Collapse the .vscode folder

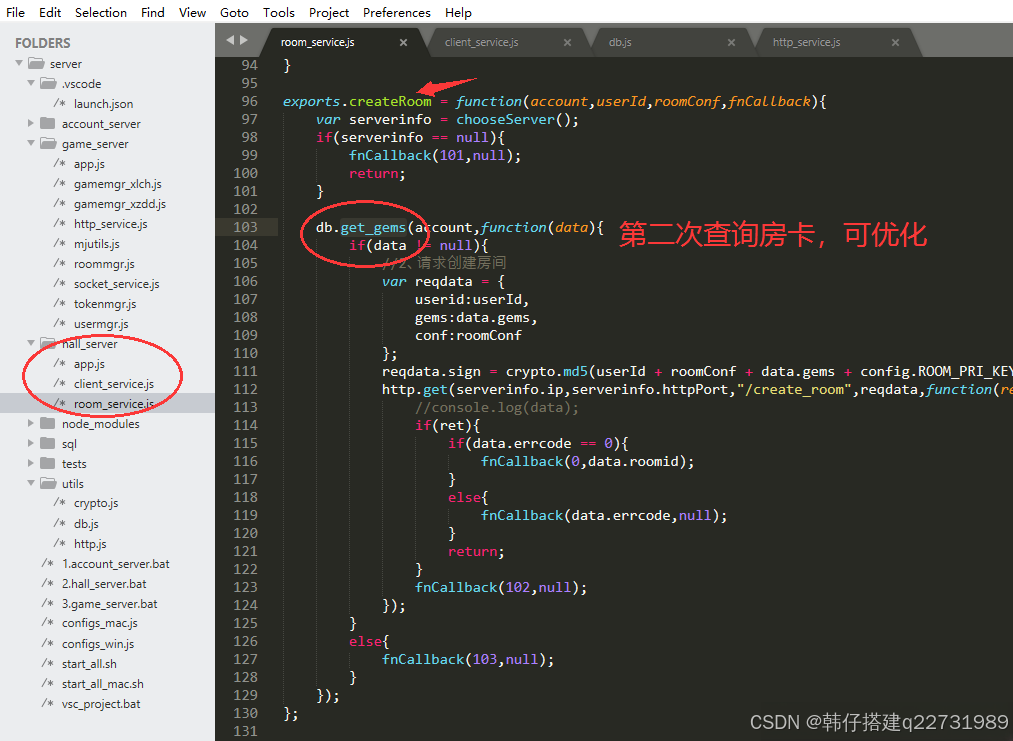click(x=31, y=83)
